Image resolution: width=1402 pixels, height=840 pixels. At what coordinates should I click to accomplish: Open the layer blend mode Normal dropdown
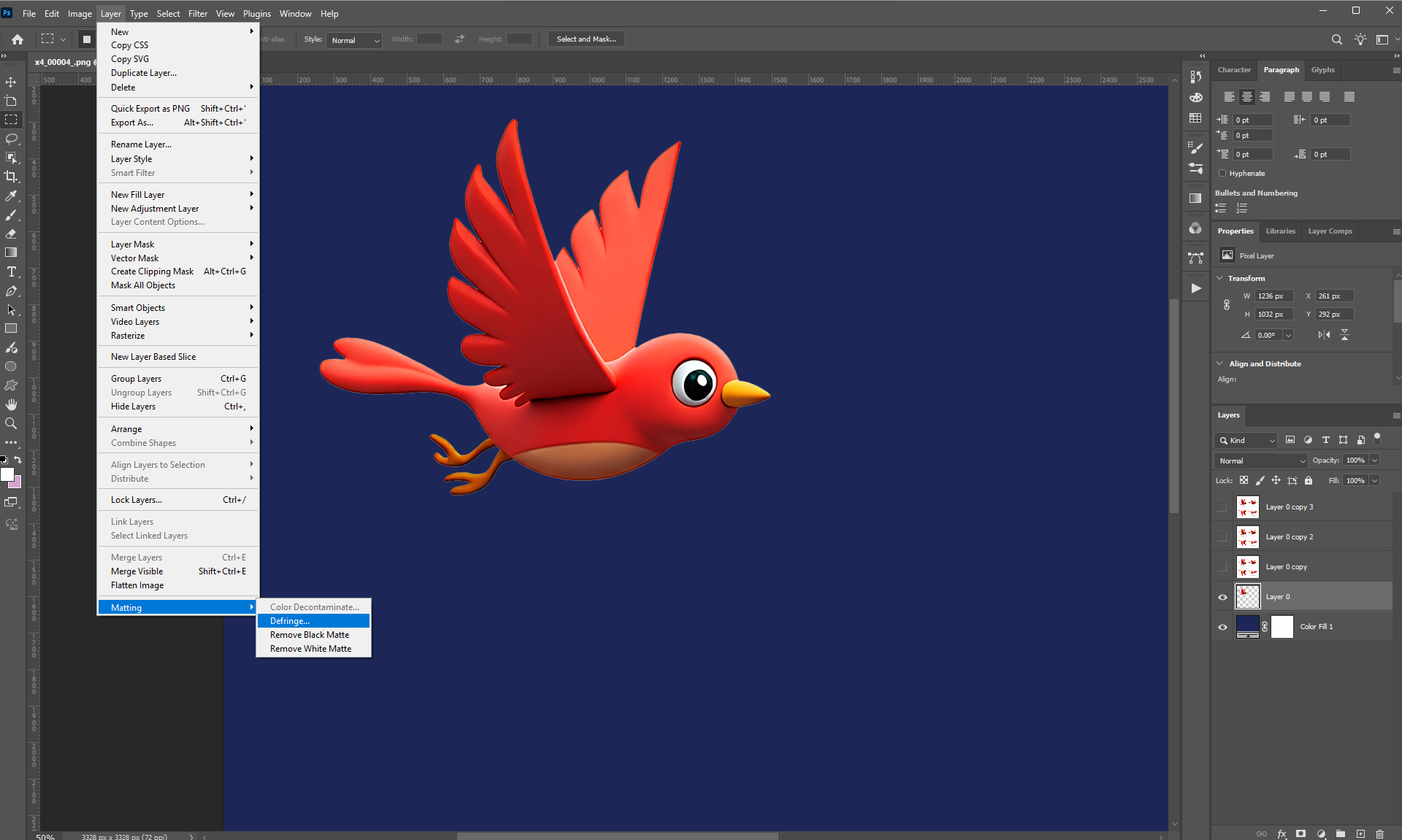click(1261, 461)
